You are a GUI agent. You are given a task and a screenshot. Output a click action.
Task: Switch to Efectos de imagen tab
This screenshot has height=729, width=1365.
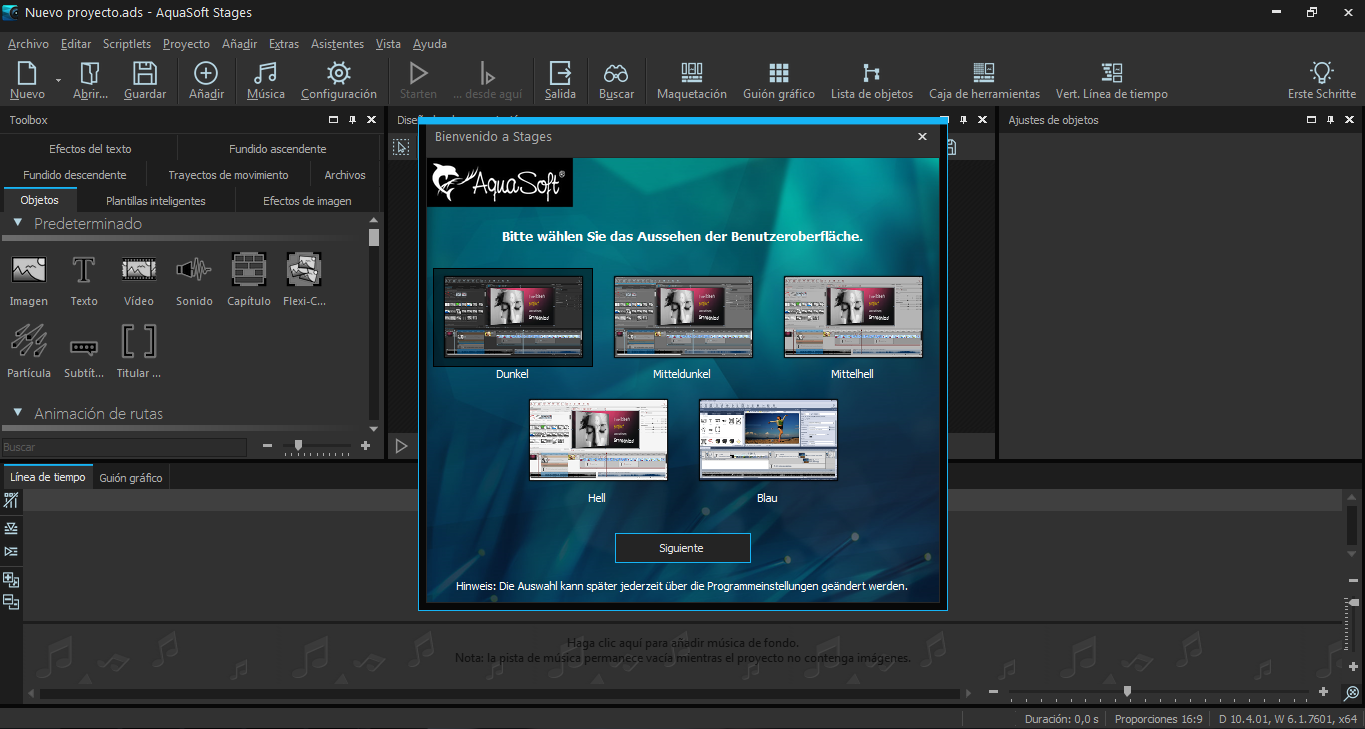tap(307, 201)
